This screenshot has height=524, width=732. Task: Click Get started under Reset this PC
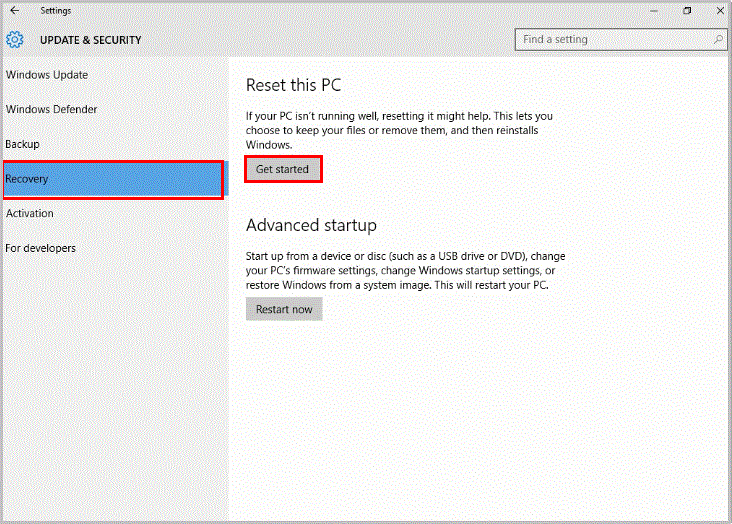pyautogui.click(x=283, y=169)
